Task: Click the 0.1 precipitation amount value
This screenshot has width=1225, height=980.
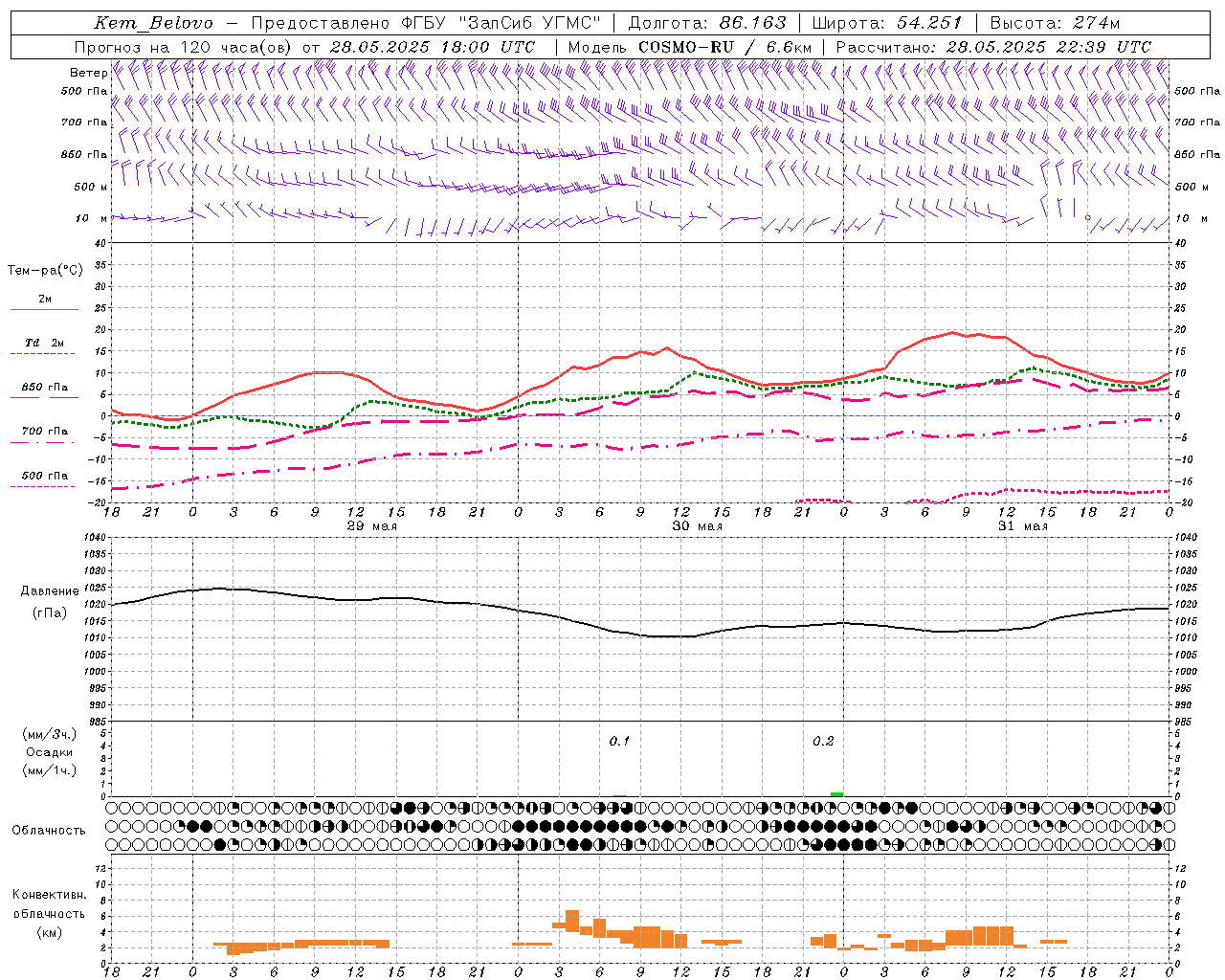Action: pos(619,742)
